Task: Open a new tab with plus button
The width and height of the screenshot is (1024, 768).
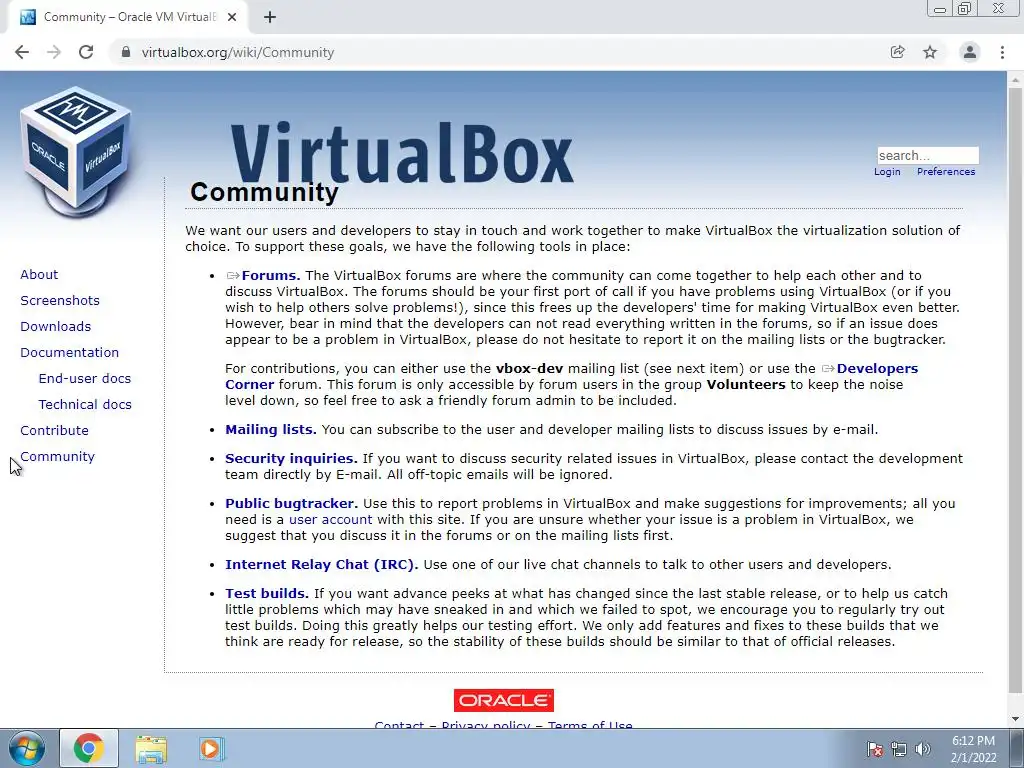Action: coord(270,18)
